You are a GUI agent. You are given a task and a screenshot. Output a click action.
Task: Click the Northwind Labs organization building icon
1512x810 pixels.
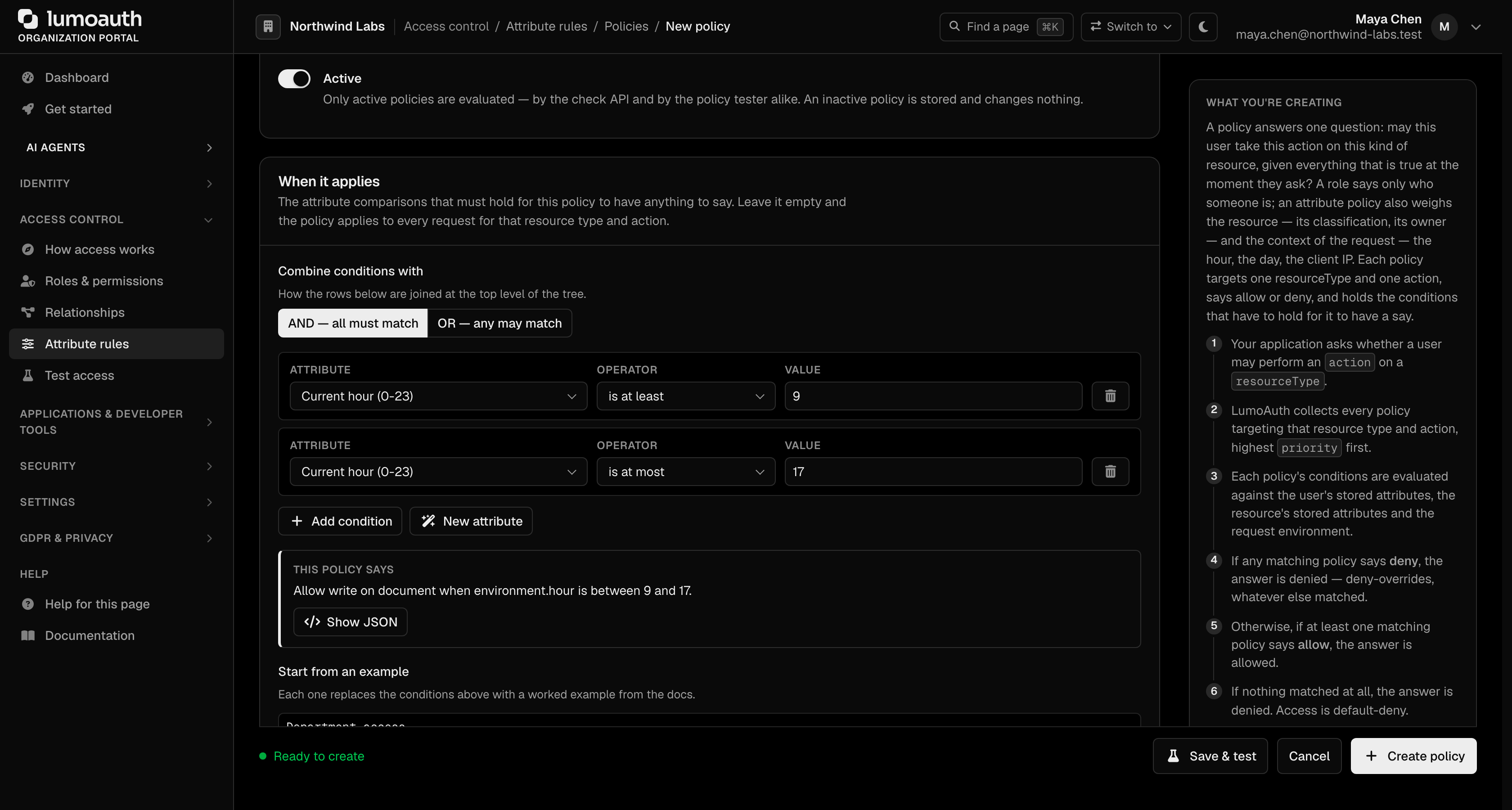coord(268,27)
